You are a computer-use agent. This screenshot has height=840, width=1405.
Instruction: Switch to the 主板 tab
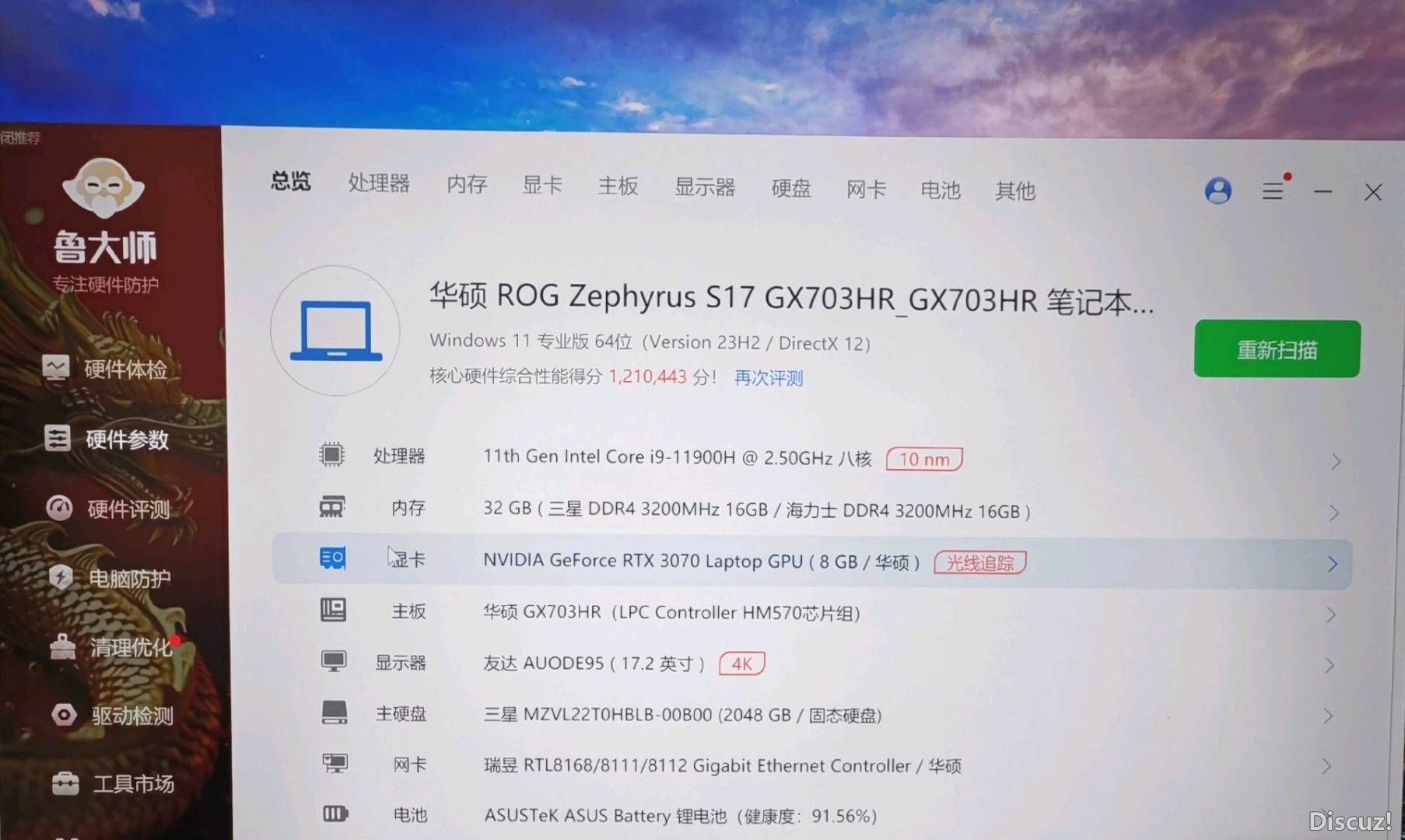click(618, 186)
